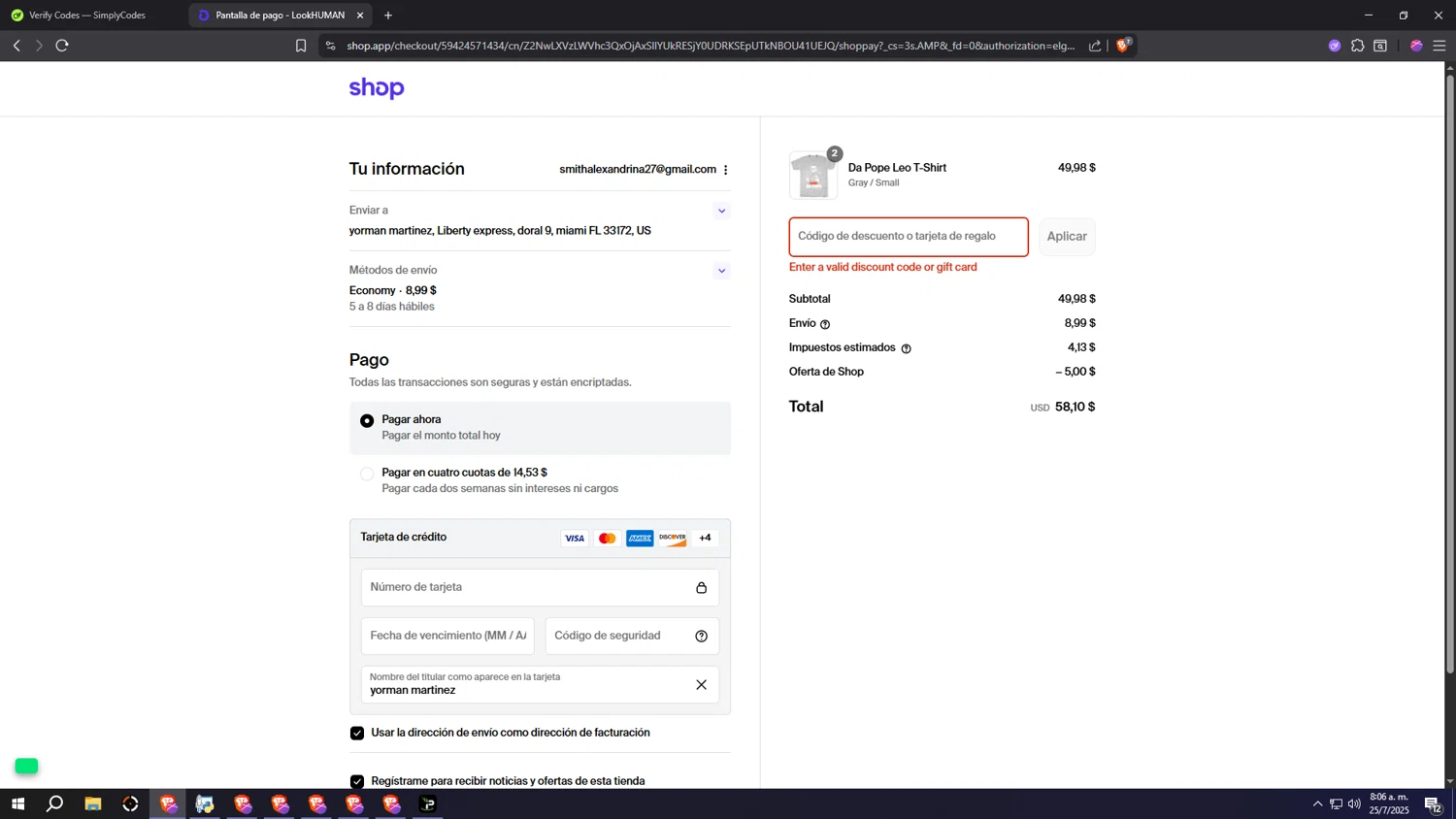
Task: Click the card number lock icon
Action: 701,588
